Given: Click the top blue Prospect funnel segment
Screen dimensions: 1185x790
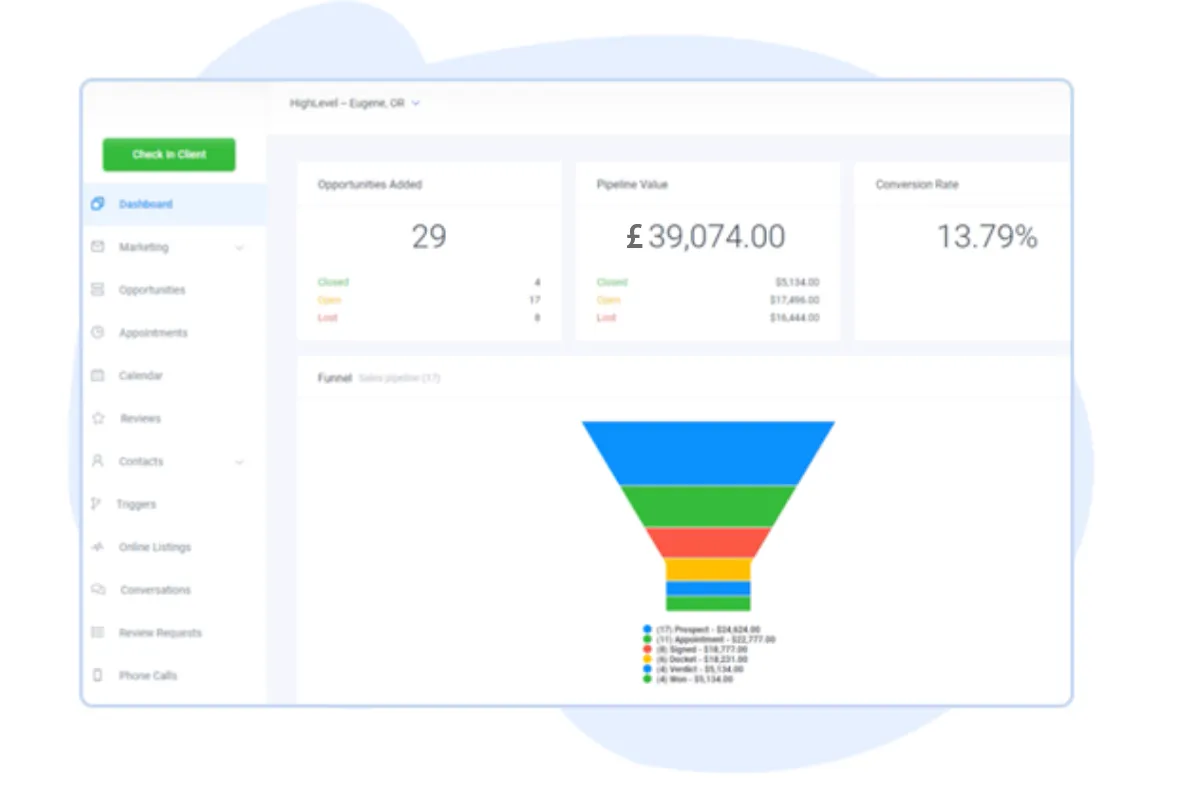Looking at the screenshot, I should tap(708, 452).
